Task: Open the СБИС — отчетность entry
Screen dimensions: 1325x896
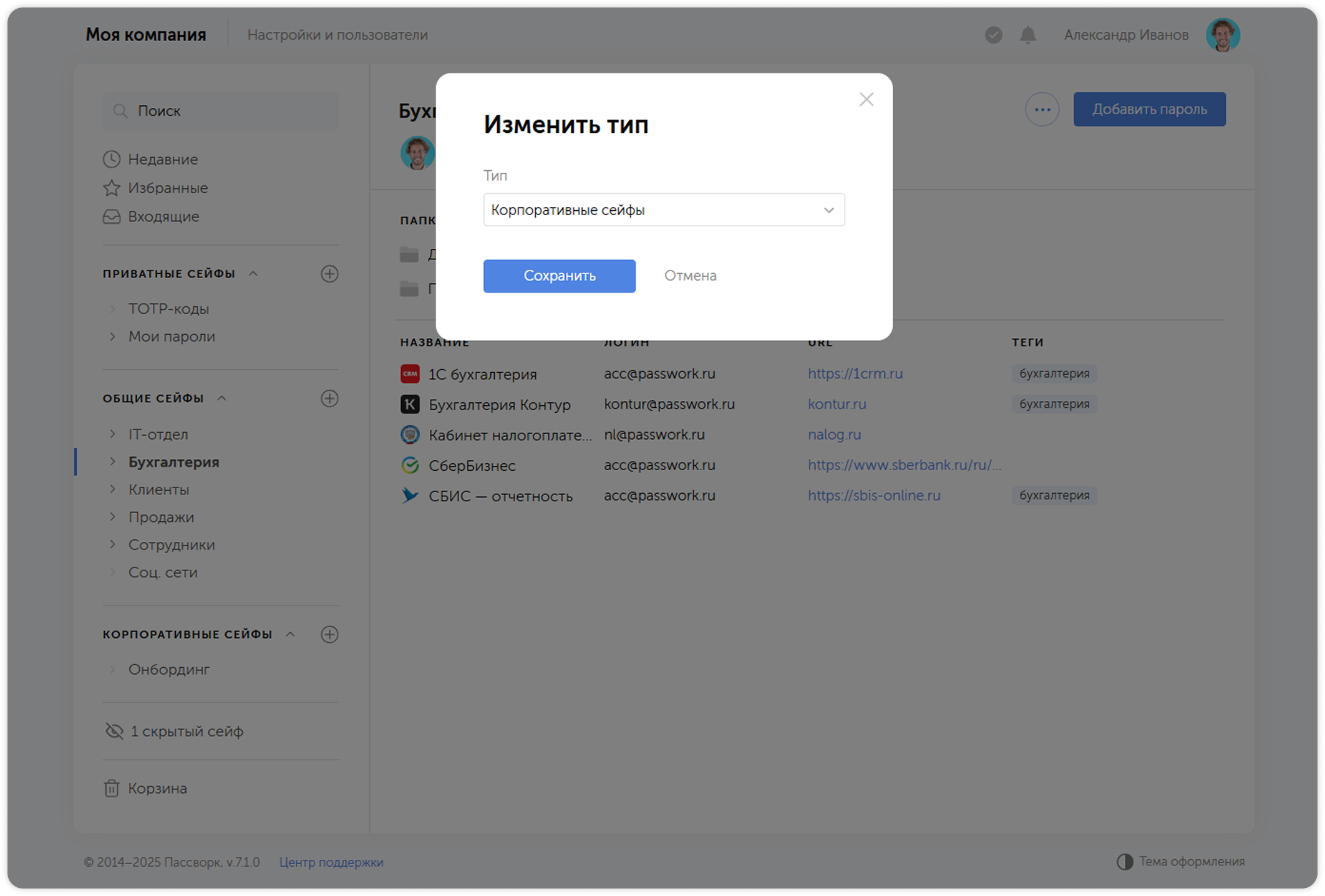Action: pos(500,496)
